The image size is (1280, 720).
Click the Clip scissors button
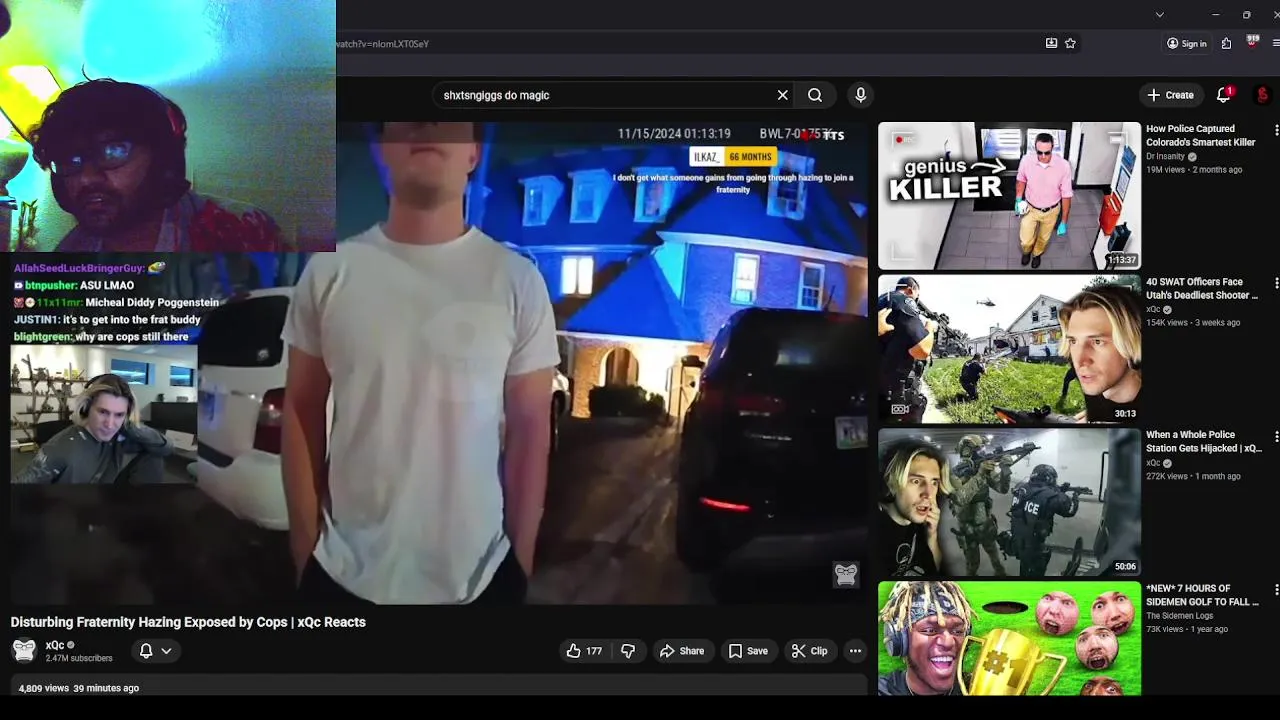pyautogui.click(x=809, y=651)
